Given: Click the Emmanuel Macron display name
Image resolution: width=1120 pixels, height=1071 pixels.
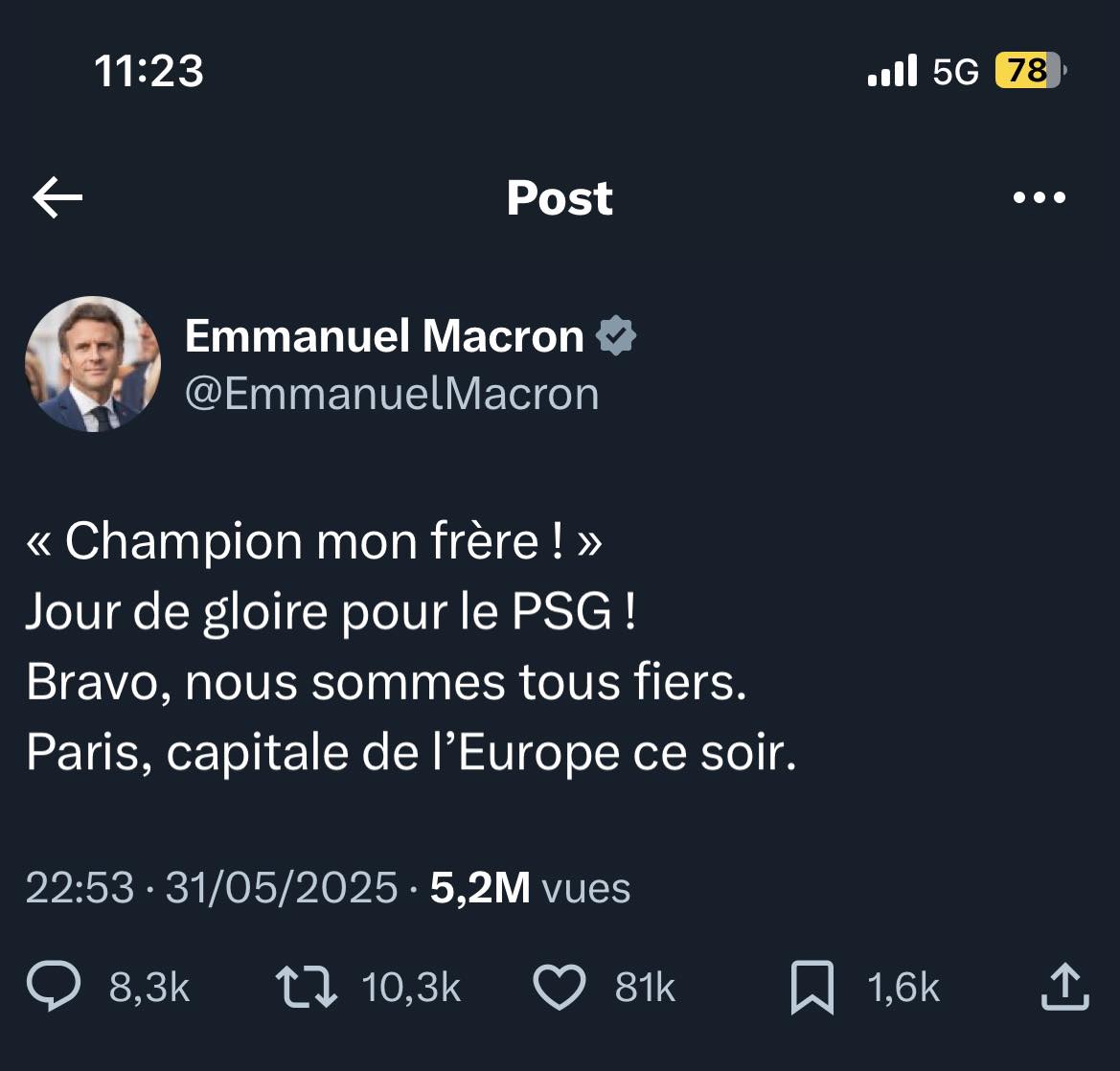Looking at the screenshot, I should (384, 335).
